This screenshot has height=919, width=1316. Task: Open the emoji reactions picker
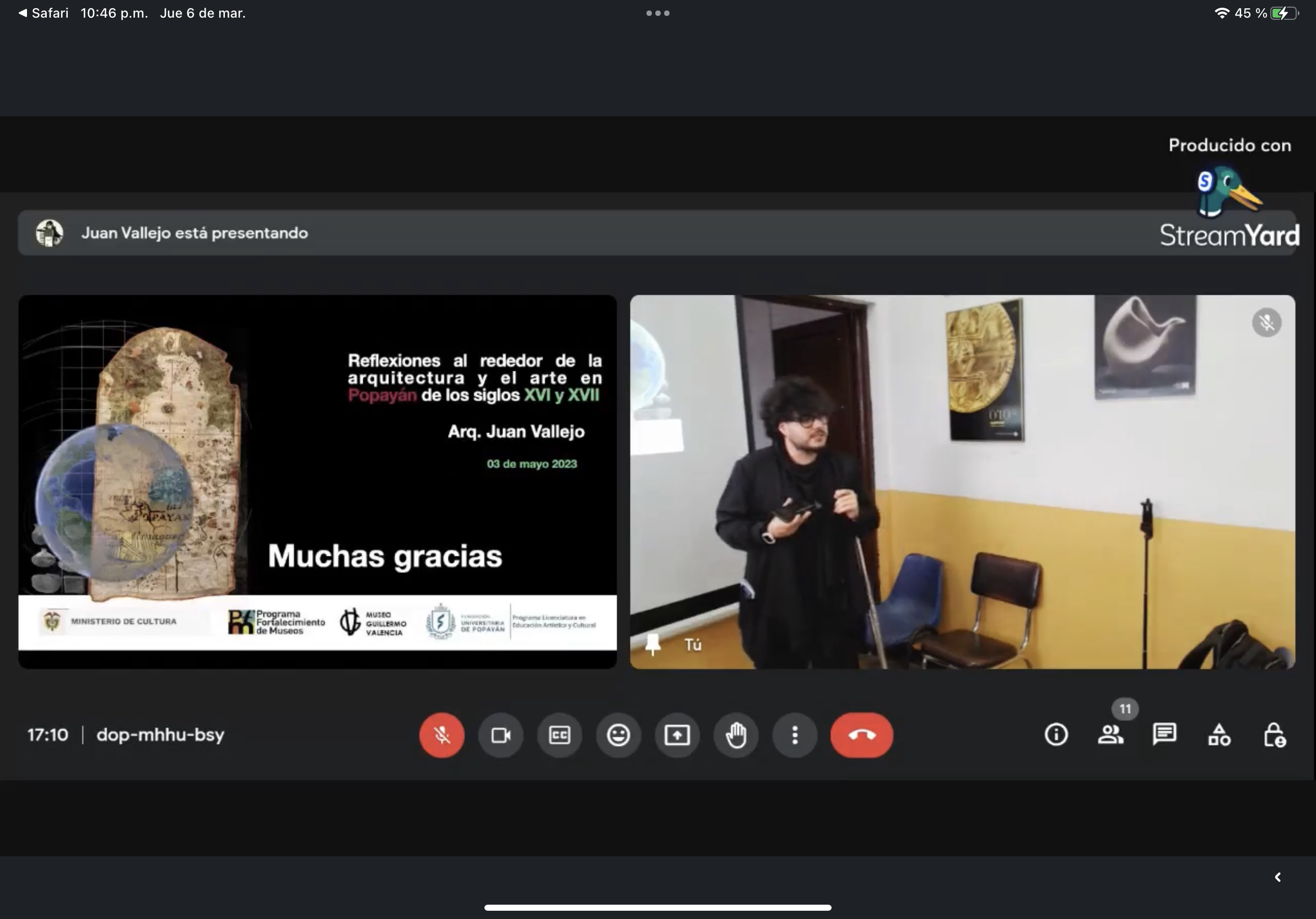coord(618,735)
